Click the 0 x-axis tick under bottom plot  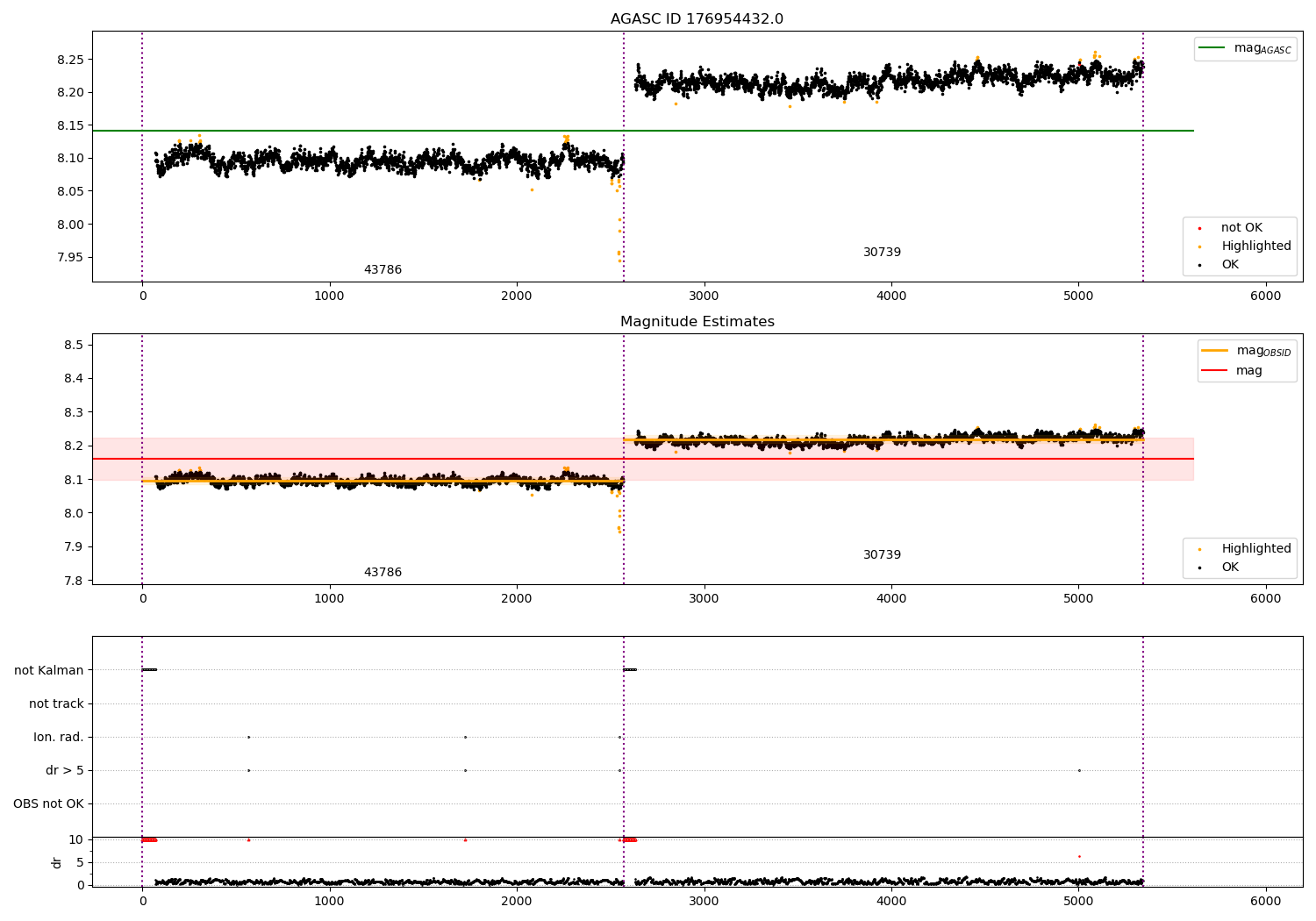[x=142, y=901]
